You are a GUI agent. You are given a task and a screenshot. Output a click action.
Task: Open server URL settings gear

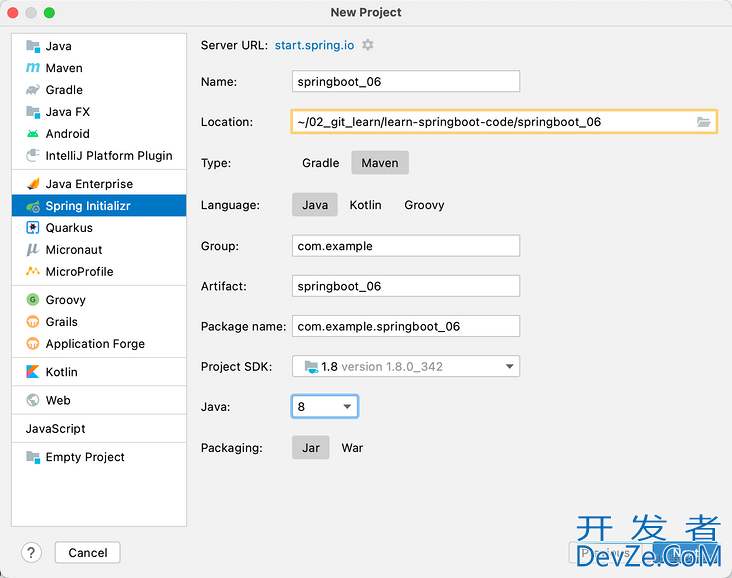click(x=368, y=45)
